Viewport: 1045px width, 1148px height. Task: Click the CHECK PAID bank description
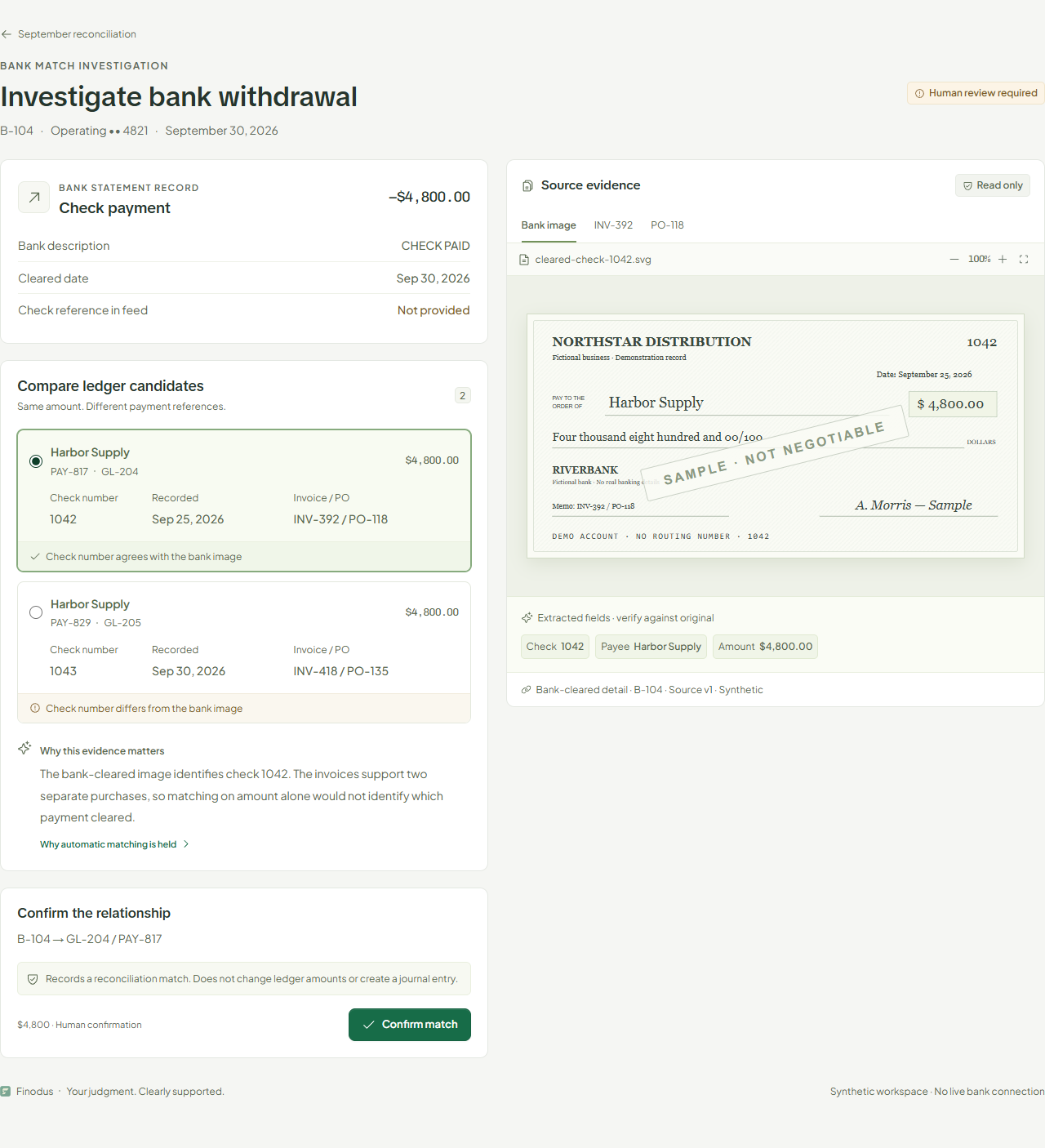click(x=435, y=246)
